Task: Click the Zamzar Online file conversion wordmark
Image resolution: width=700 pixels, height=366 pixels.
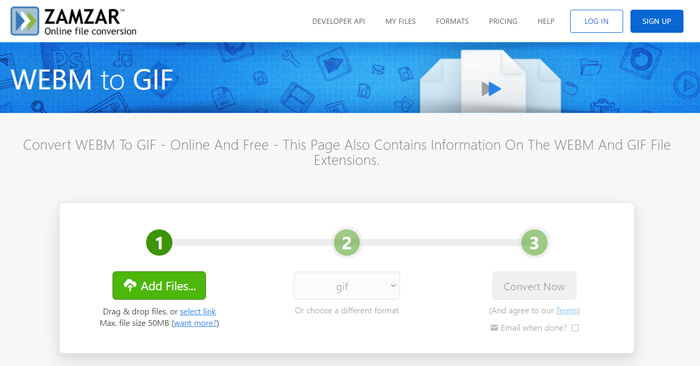Action: point(90,22)
